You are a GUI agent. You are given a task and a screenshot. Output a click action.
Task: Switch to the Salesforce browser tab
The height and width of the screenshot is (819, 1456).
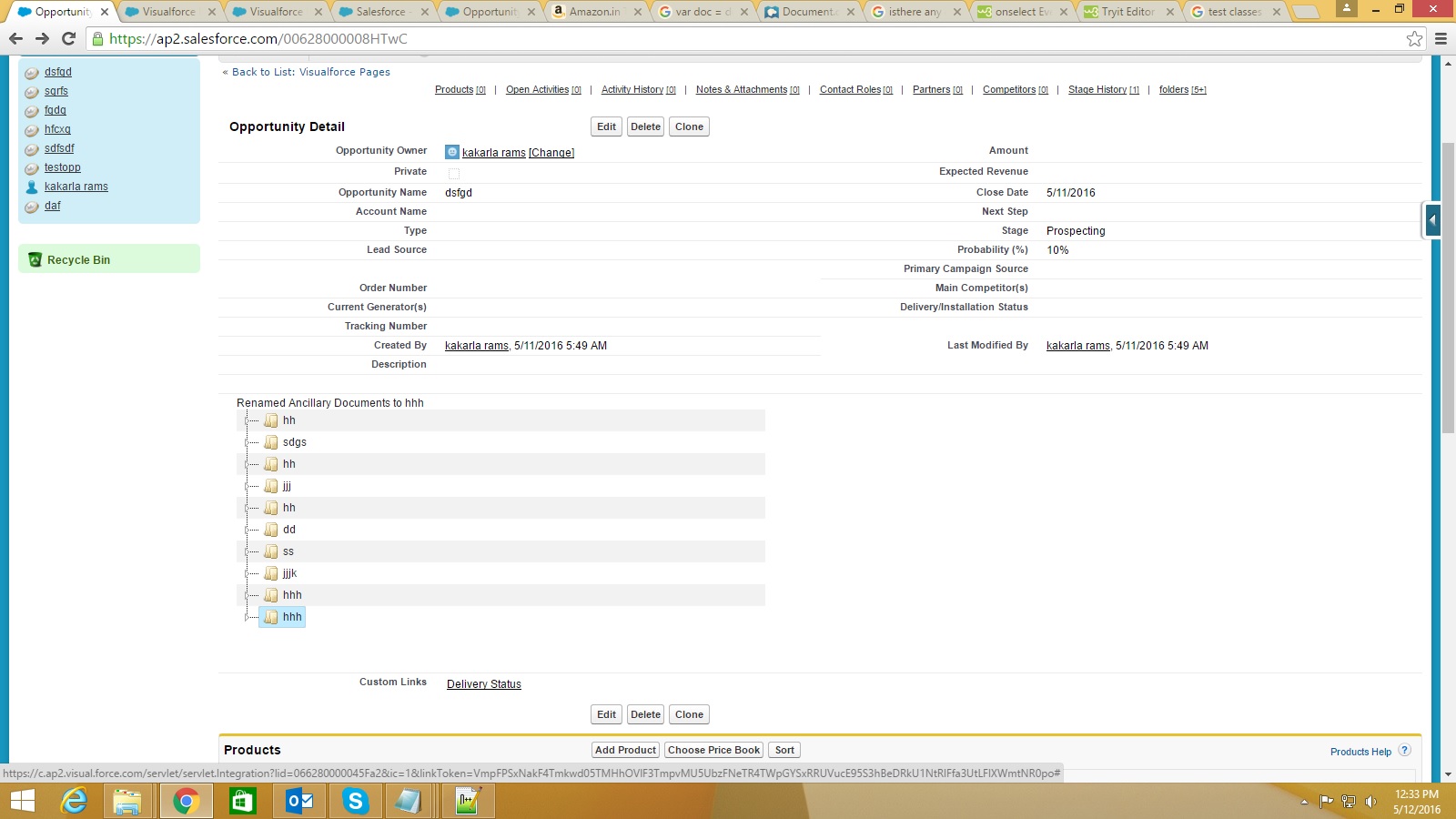pos(380,12)
